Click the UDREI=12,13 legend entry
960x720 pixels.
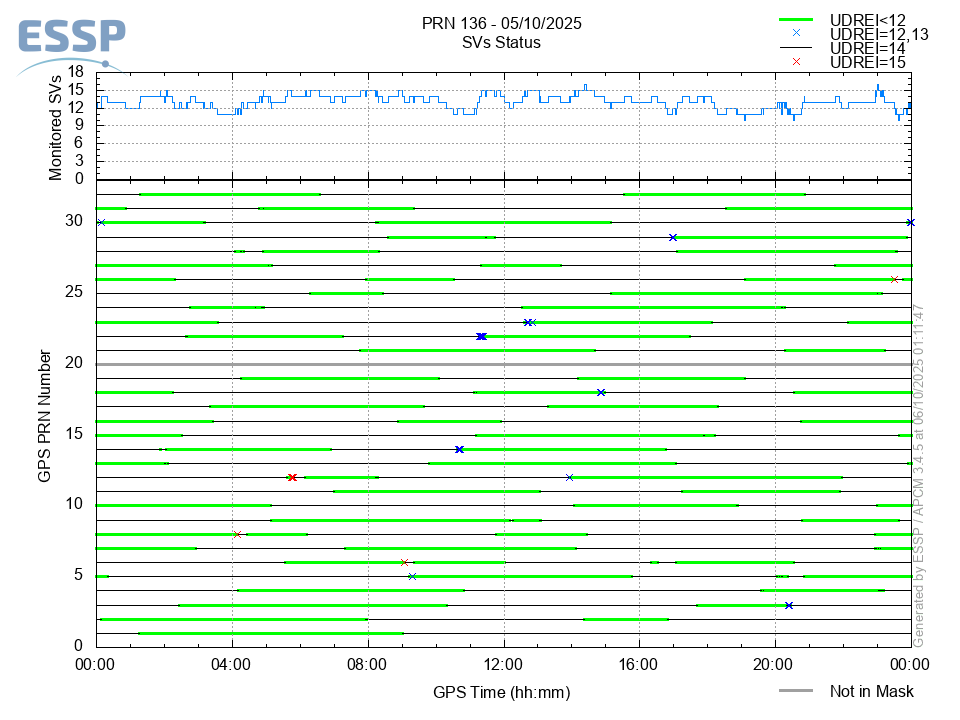click(x=879, y=34)
